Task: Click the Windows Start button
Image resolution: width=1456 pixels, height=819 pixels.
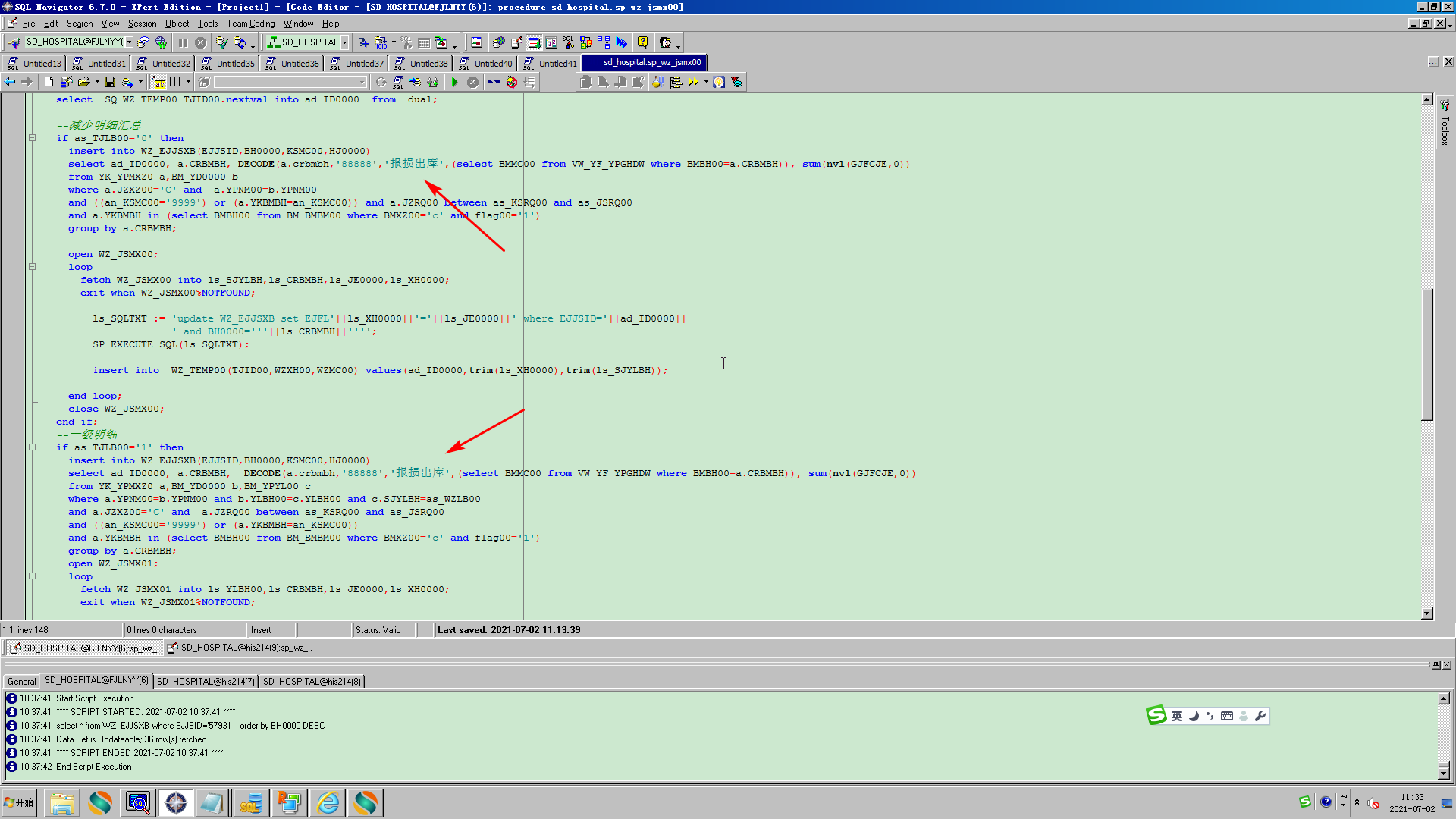Action: point(20,802)
